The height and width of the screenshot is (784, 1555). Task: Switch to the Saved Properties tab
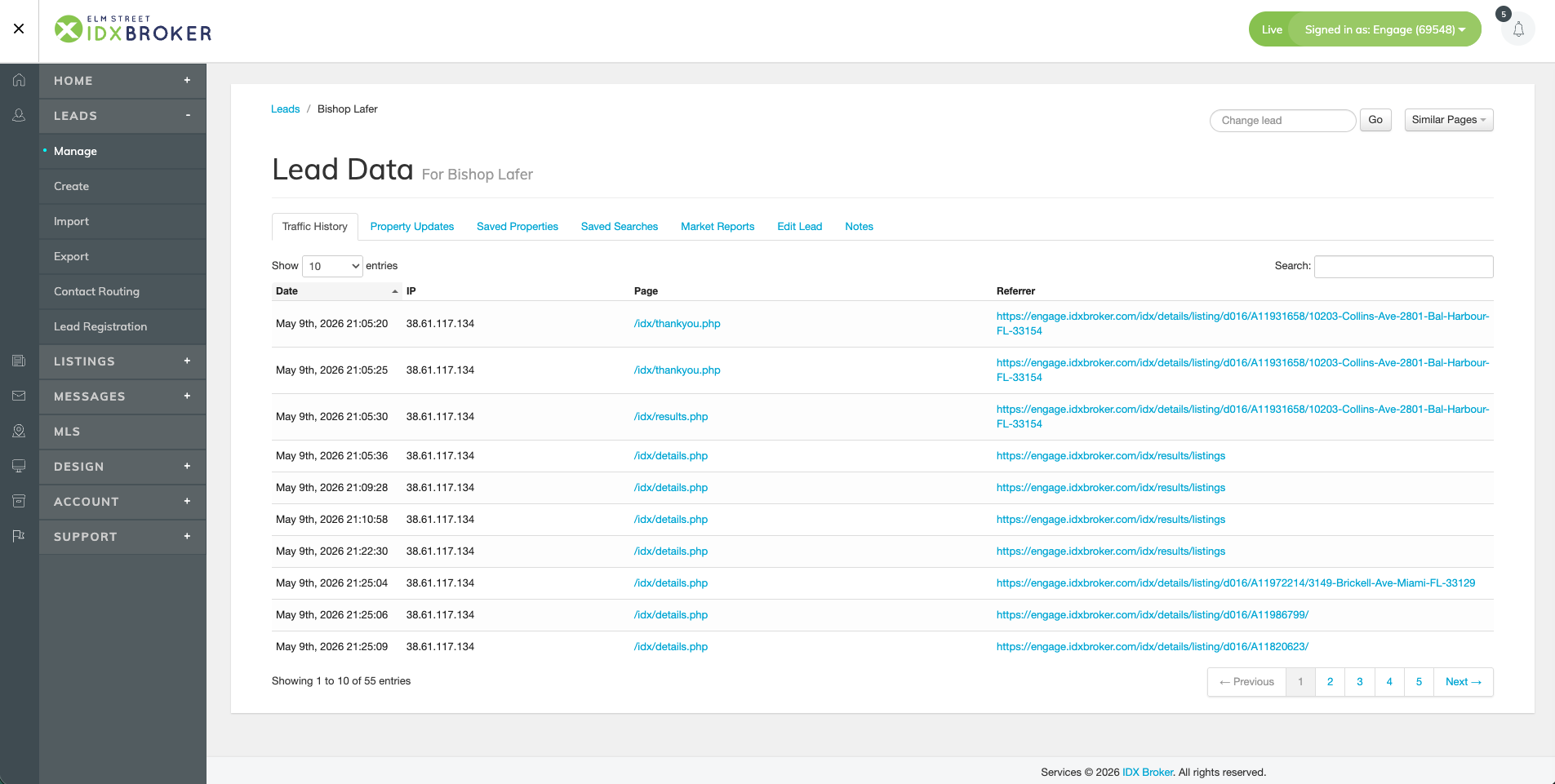click(518, 227)
